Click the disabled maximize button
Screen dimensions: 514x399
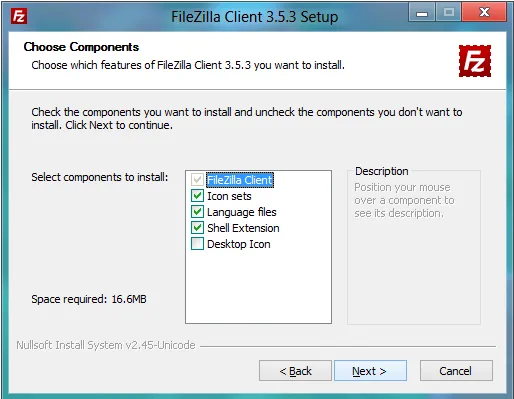448,13
